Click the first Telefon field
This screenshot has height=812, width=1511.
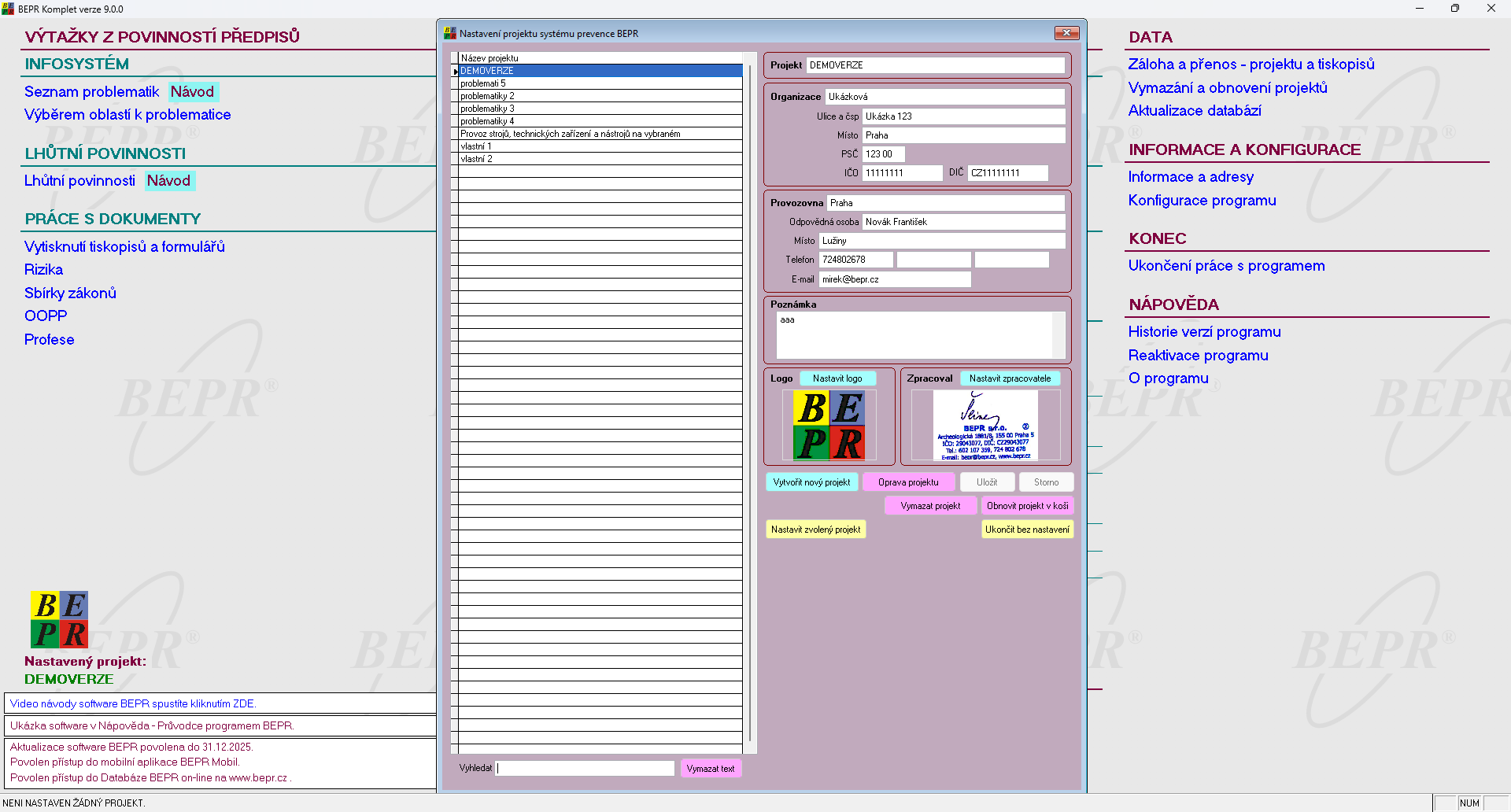pyautogui.click(x=856, y=260)
